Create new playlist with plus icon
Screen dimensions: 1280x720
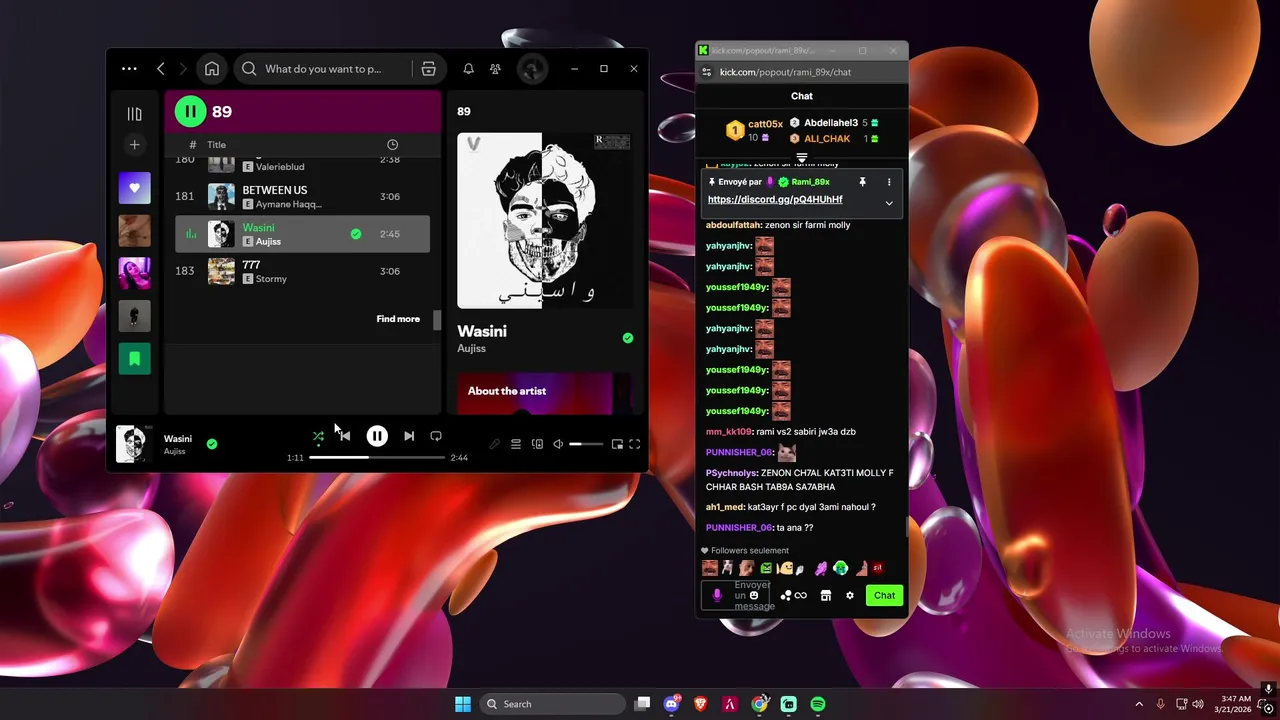pyautogui.click(x=134, y=145)
